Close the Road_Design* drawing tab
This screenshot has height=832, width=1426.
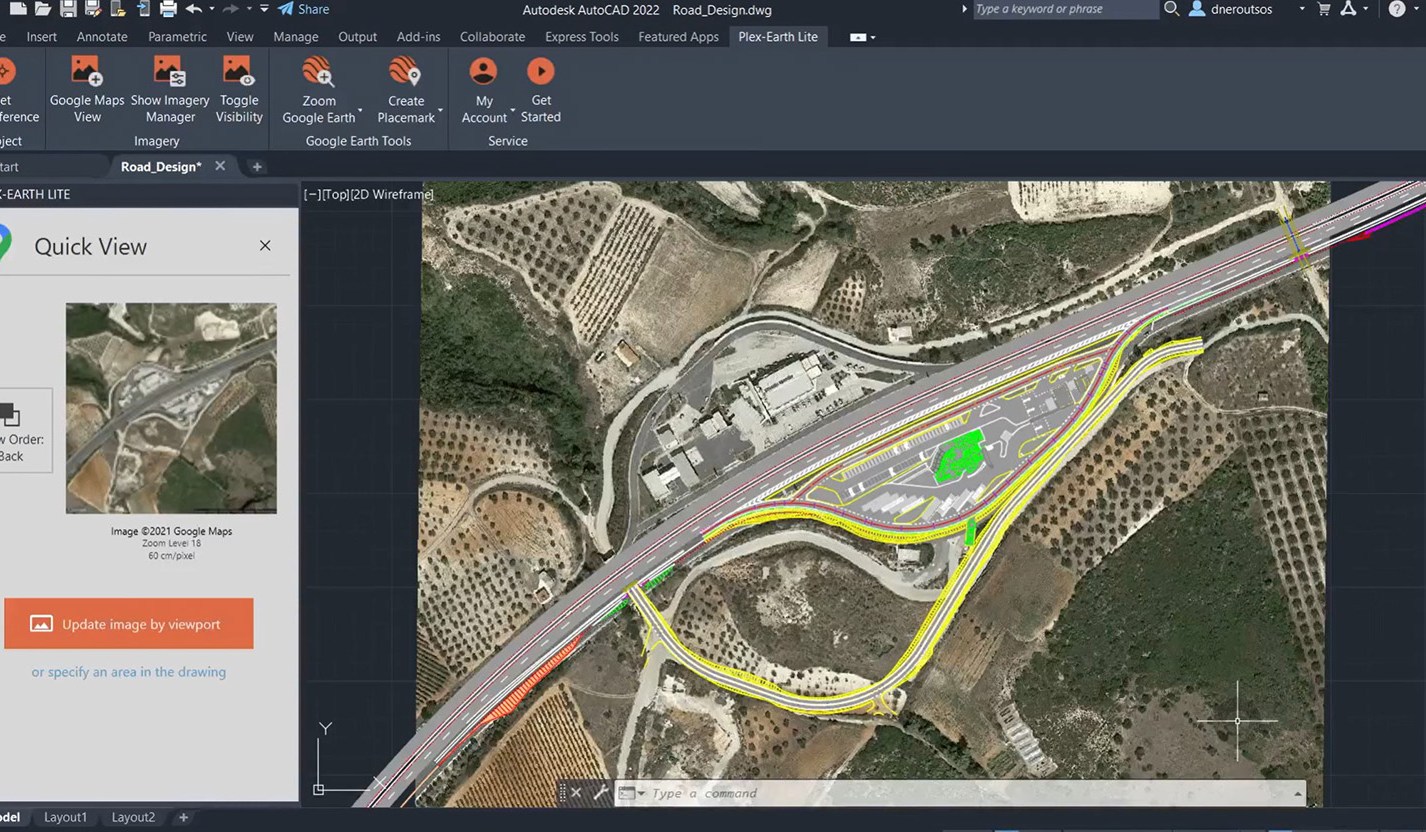tap(220, 166)
